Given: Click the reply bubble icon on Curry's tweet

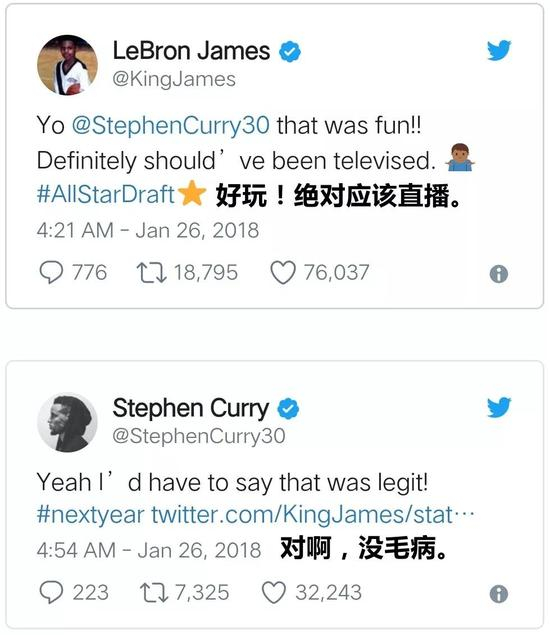Looking at the screenshot, I should [51, 592].
